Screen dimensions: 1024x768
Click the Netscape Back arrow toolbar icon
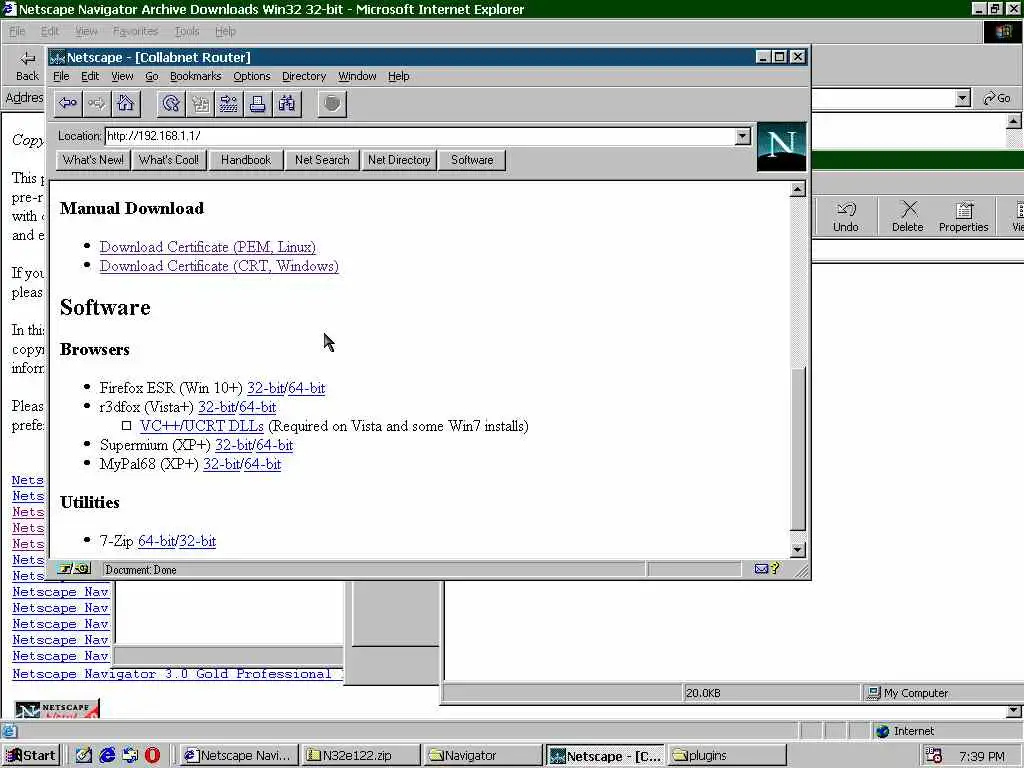point(67,103)
